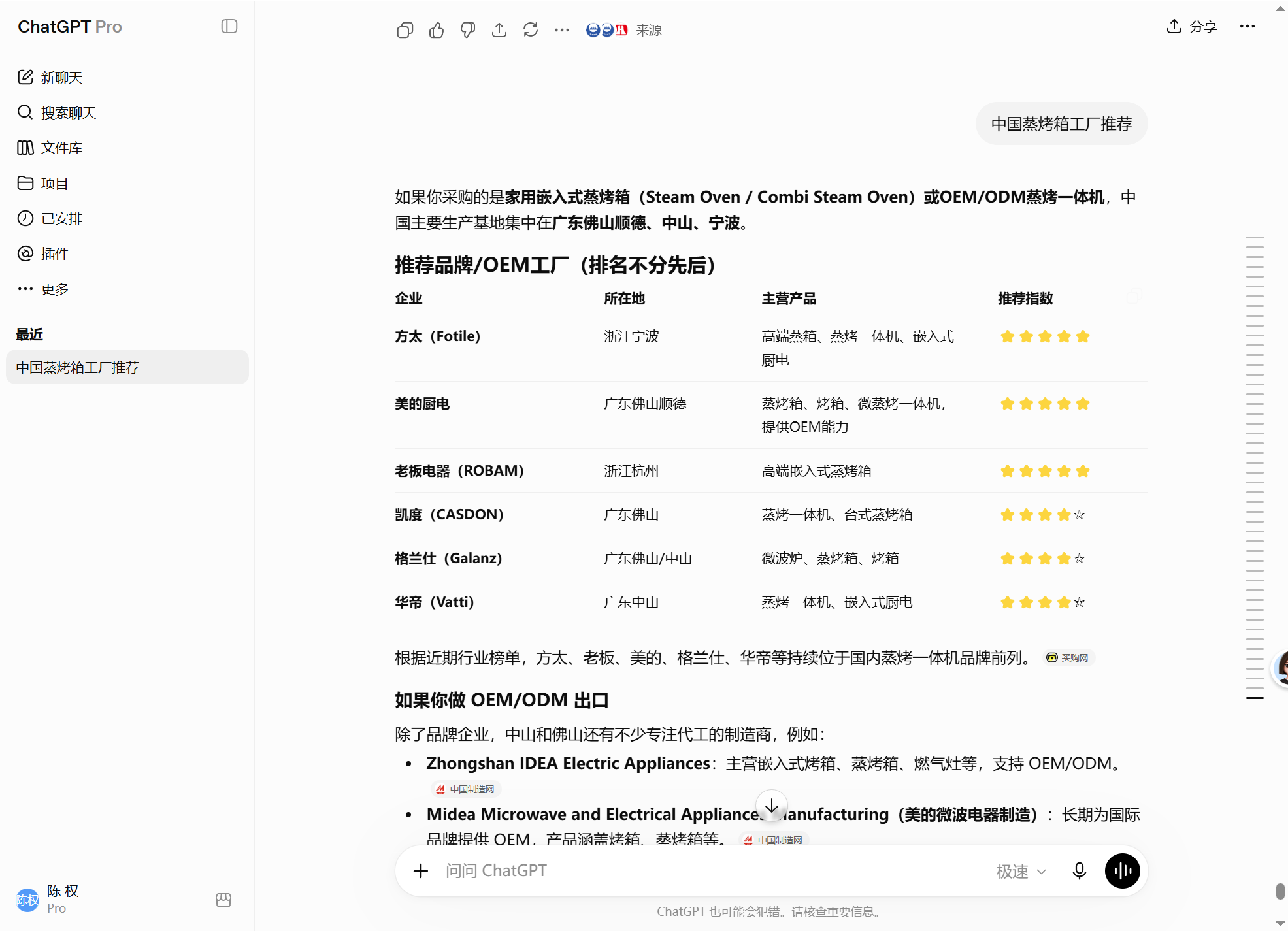The image size is (1288, 931).
Task: Start voice mode with black waveform button
Action: pos(1122,871)
